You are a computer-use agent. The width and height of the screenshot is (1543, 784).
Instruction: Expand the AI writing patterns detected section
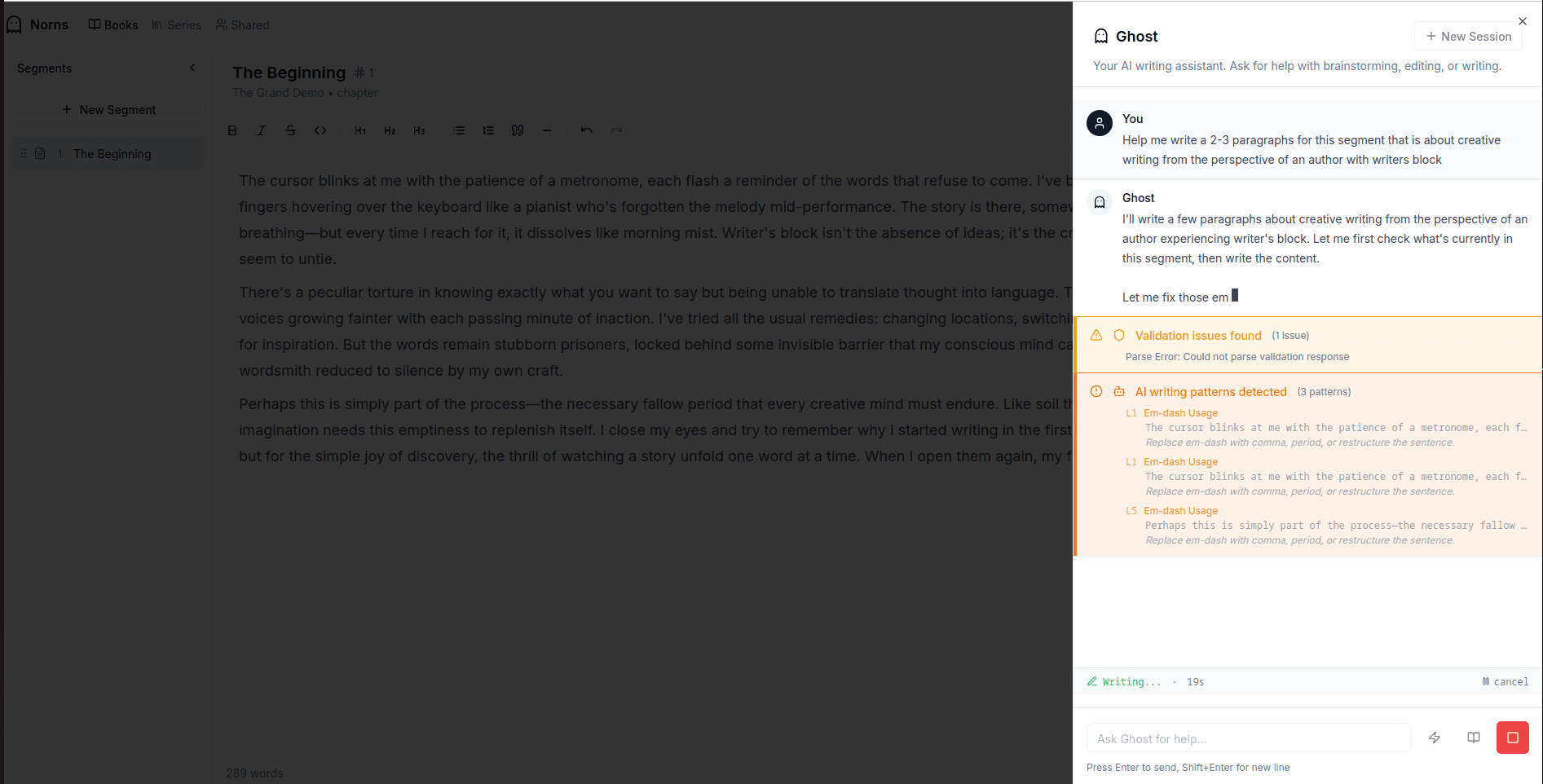1210,392
